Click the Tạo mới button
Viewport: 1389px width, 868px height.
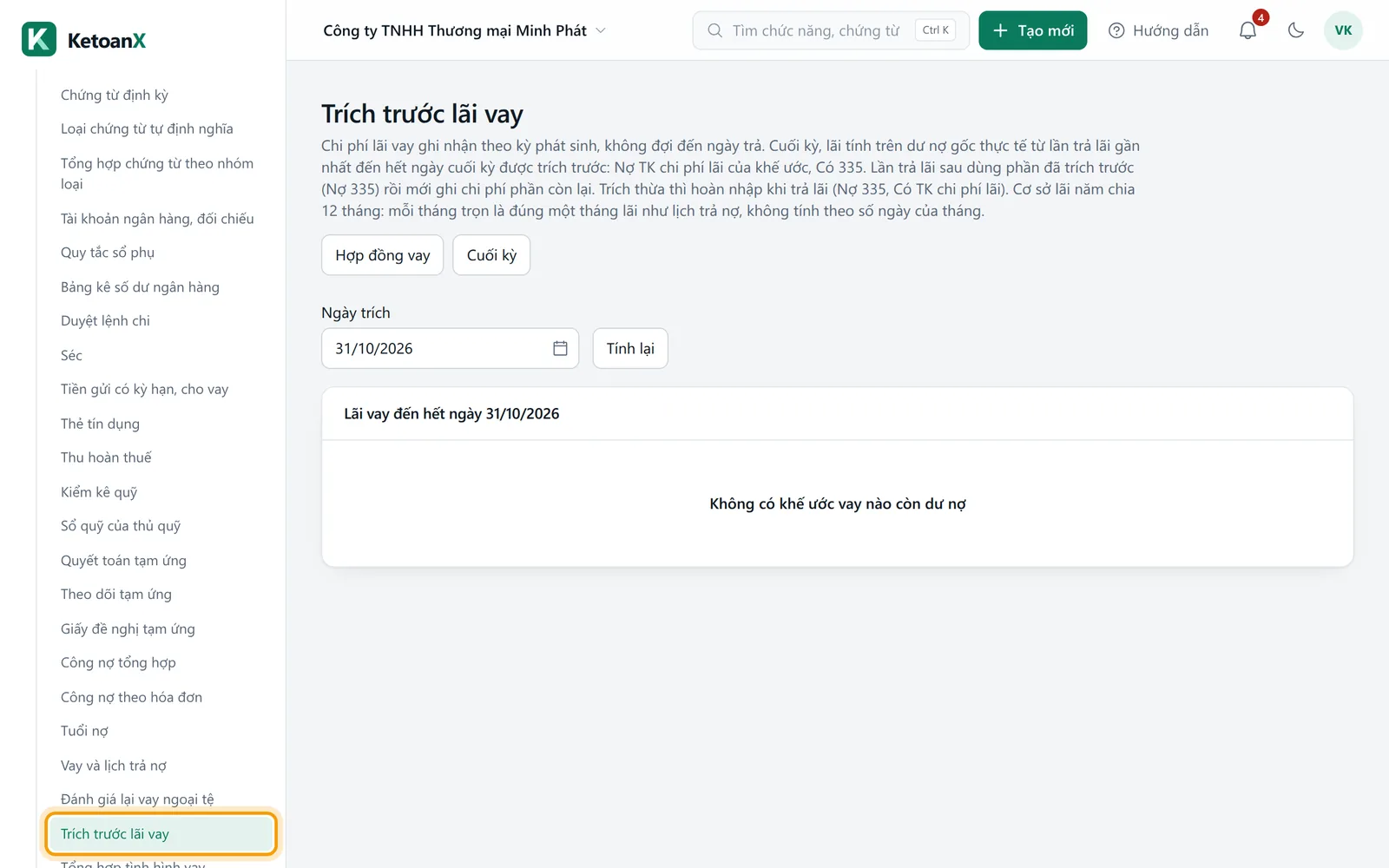(1032, 30)
